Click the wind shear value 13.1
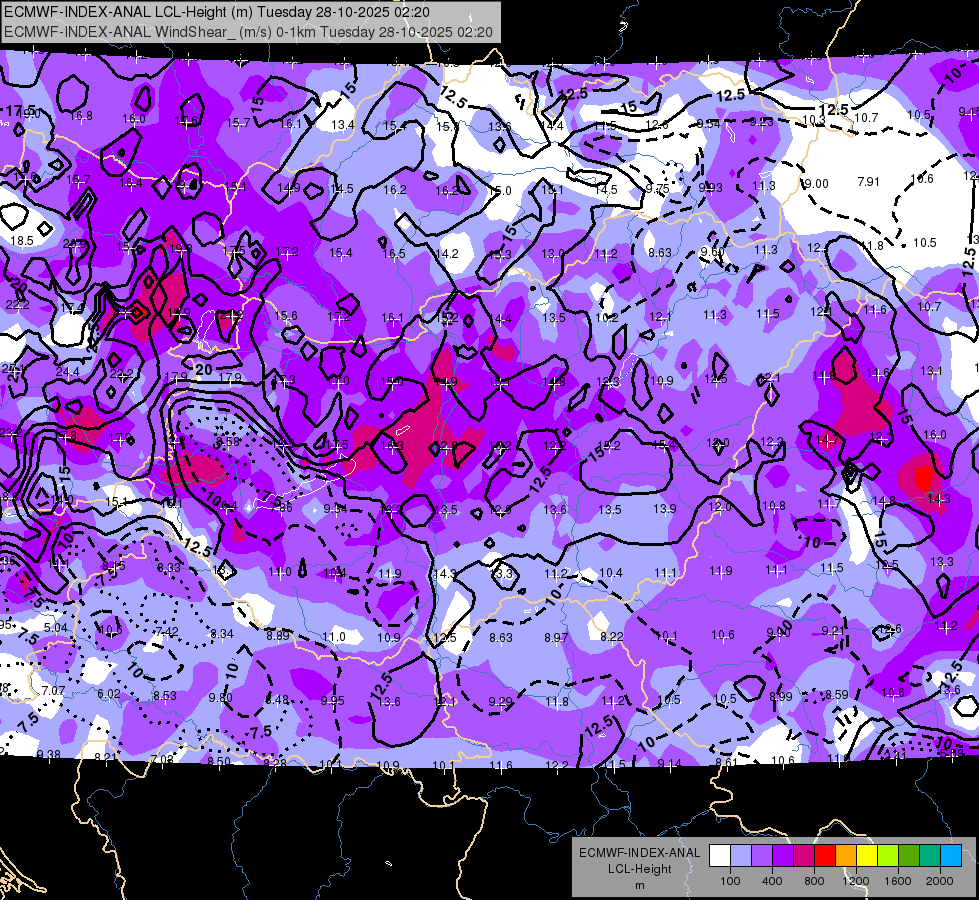This screenshot has height=900, width=979. click(931, 371)
